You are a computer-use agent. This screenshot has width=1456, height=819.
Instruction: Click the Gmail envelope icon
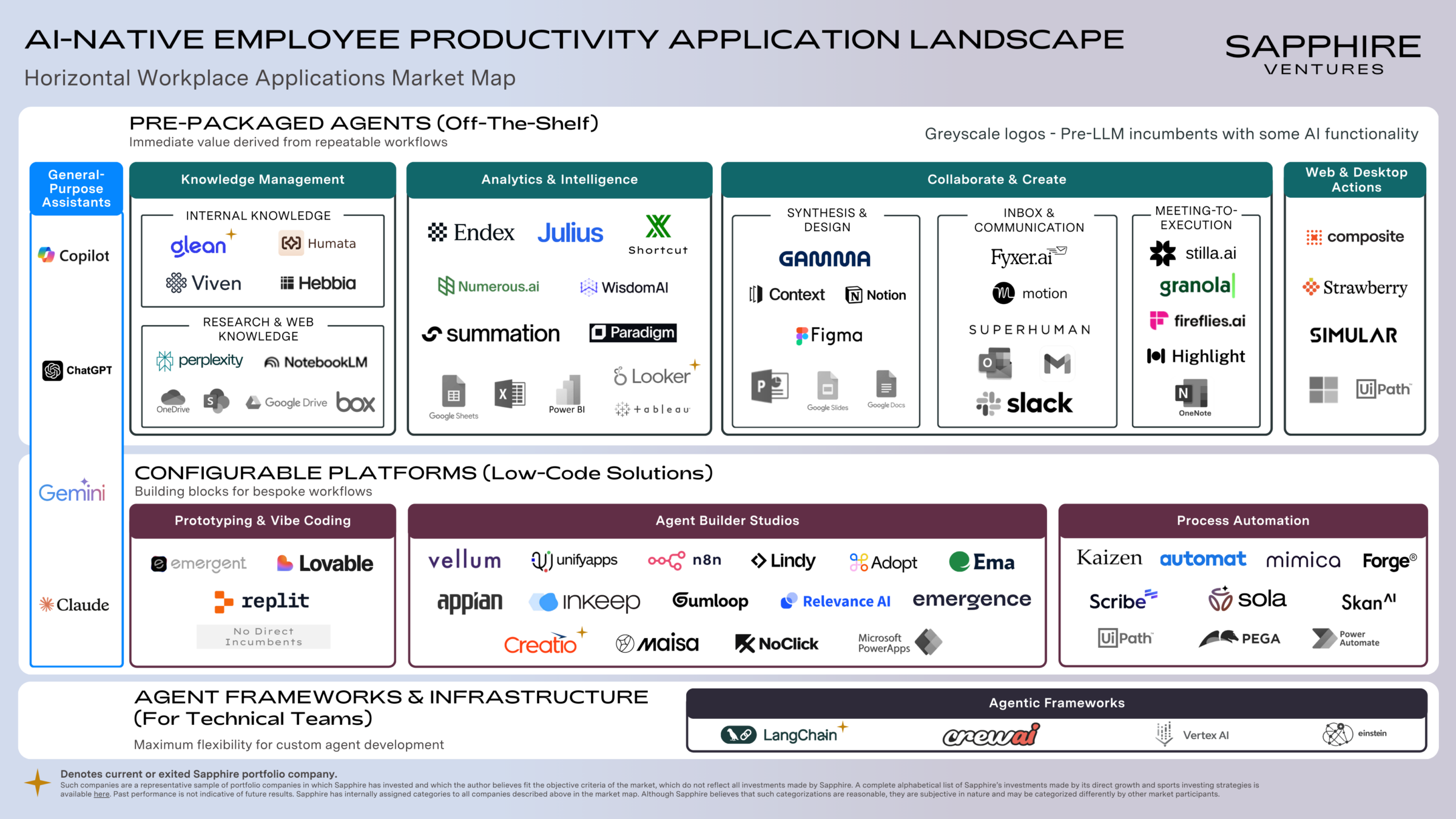(1057, 363)
